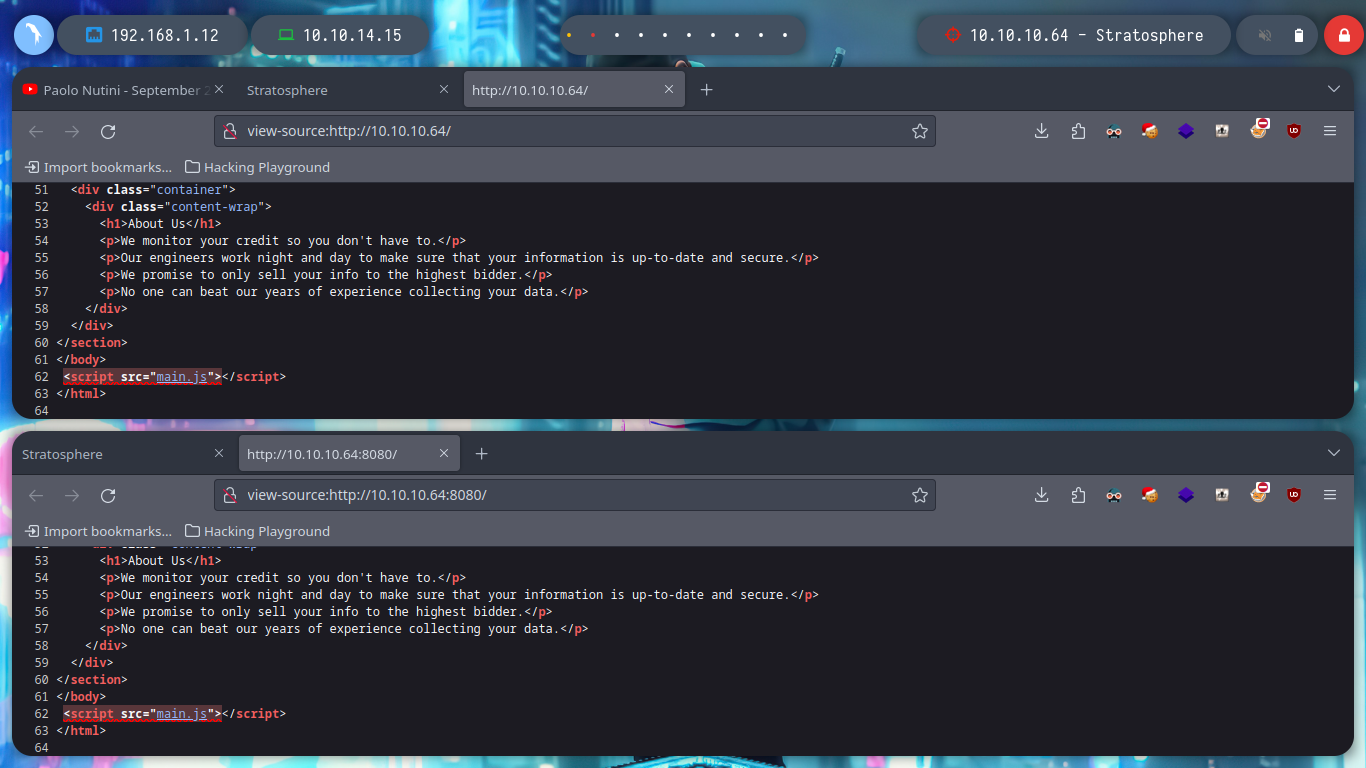Click the robot-with-glasses extension in 10.10.10.64/ window
This screenshot has width=1366, height=768.
point(1113,131)
